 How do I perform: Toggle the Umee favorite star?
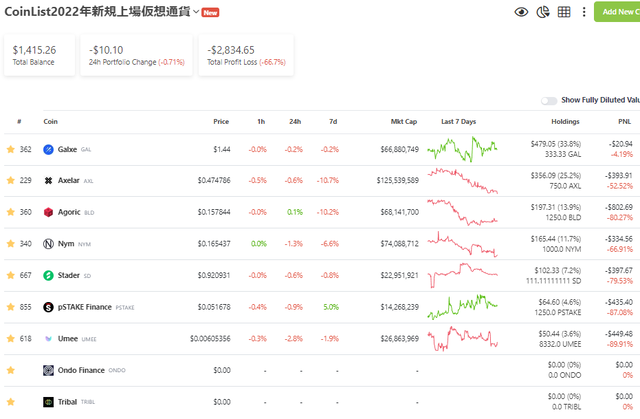pyautogui.click(x=11, y=339)
